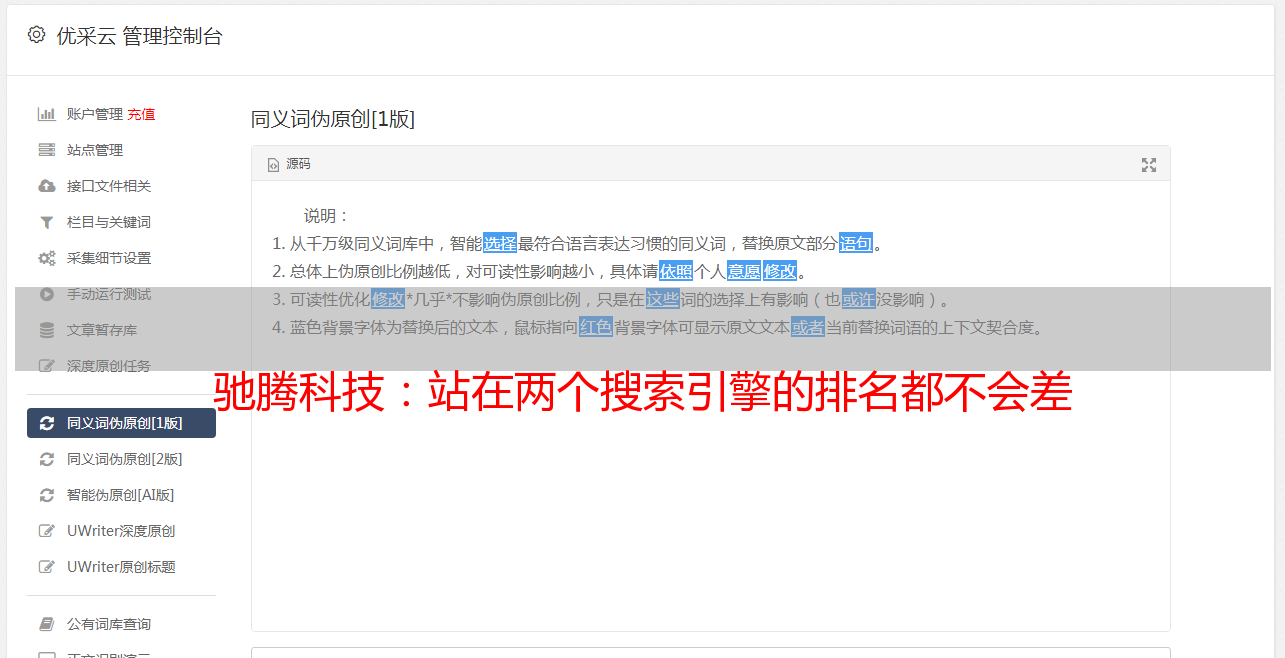1285x658 pixels.
Task: Click the gear icon beside 优采云 管理控制台
Action: (x=37, y=35)
